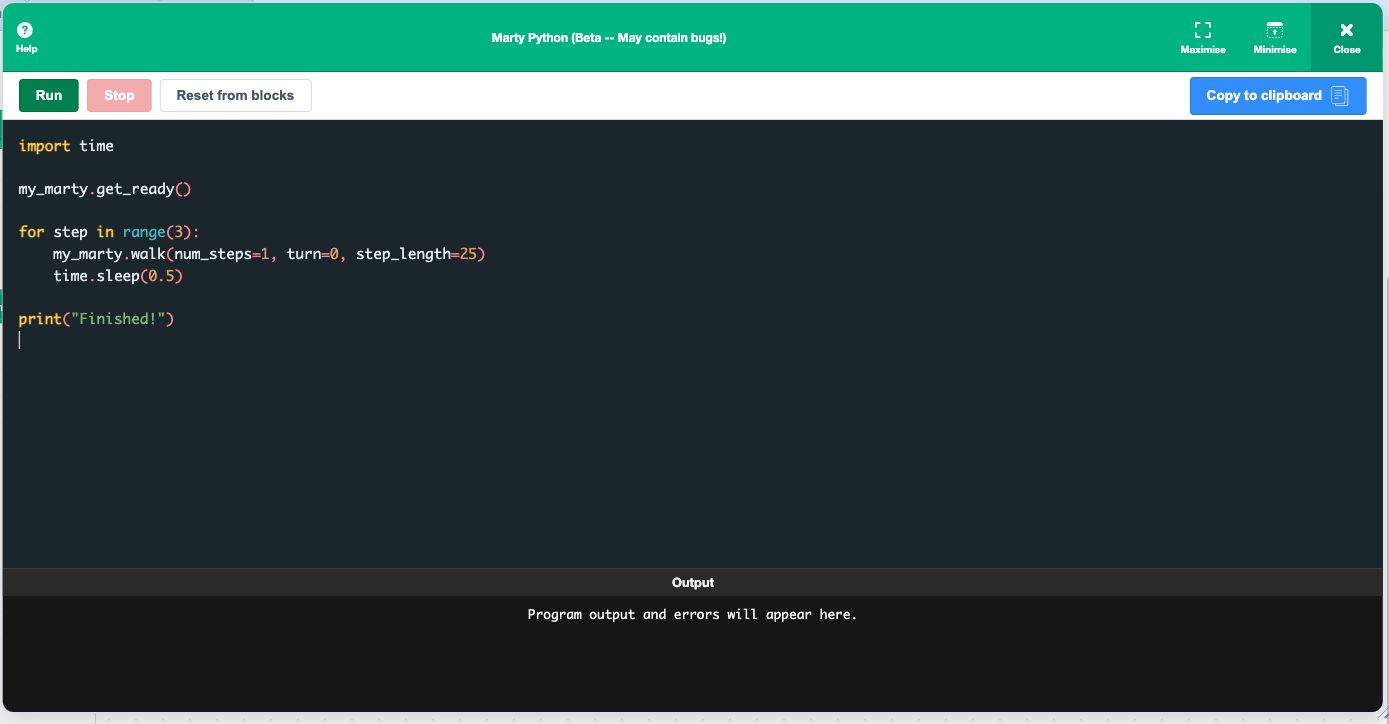Close the Marty Python editor

1346,38
